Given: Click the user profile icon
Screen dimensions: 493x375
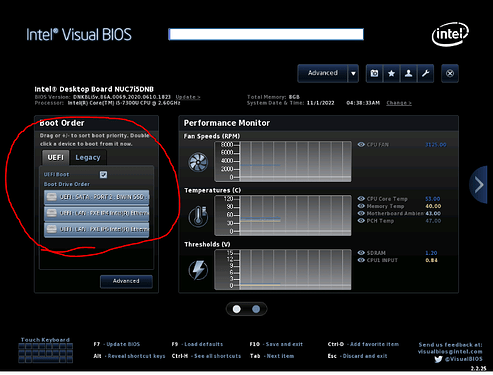Looking at the screenshot, I should (408, 73).
